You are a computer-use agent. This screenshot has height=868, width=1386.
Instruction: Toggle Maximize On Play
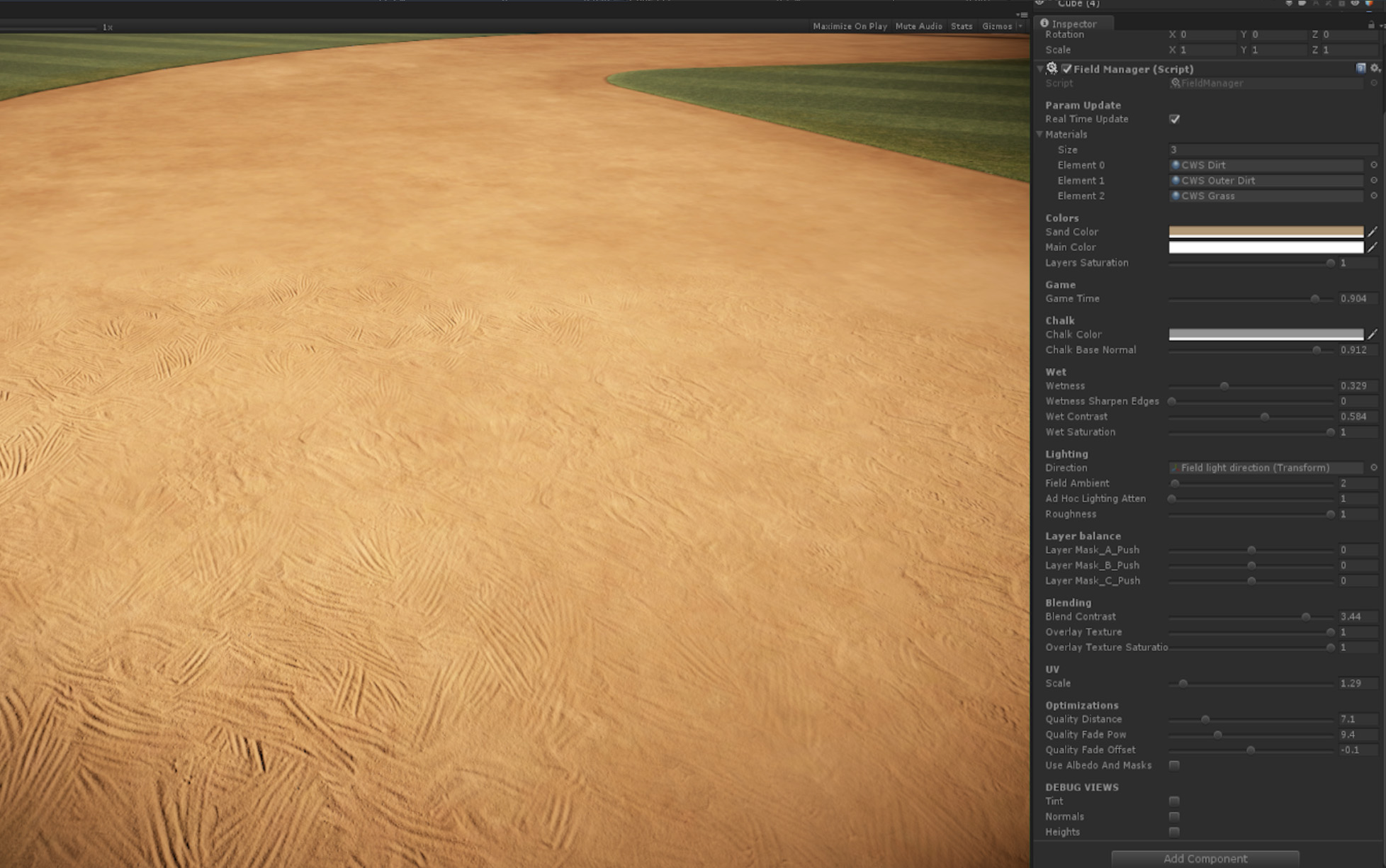[x=849, y=26]
